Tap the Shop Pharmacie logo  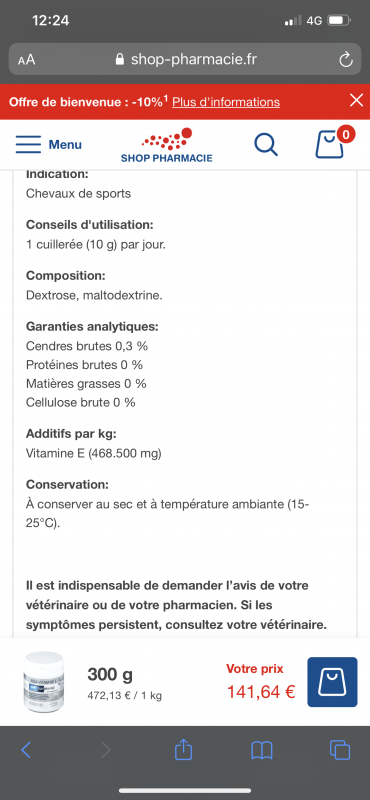pos(167,145)
